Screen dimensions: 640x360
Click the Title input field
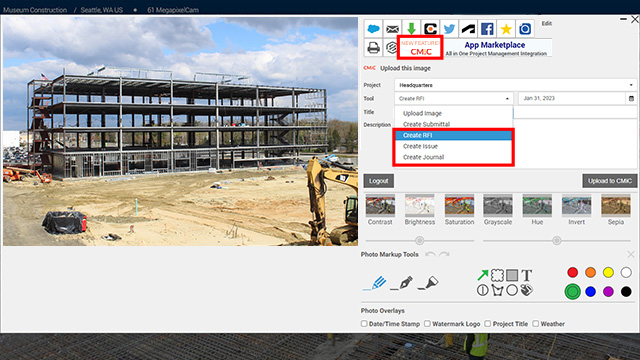pos(575,112)
